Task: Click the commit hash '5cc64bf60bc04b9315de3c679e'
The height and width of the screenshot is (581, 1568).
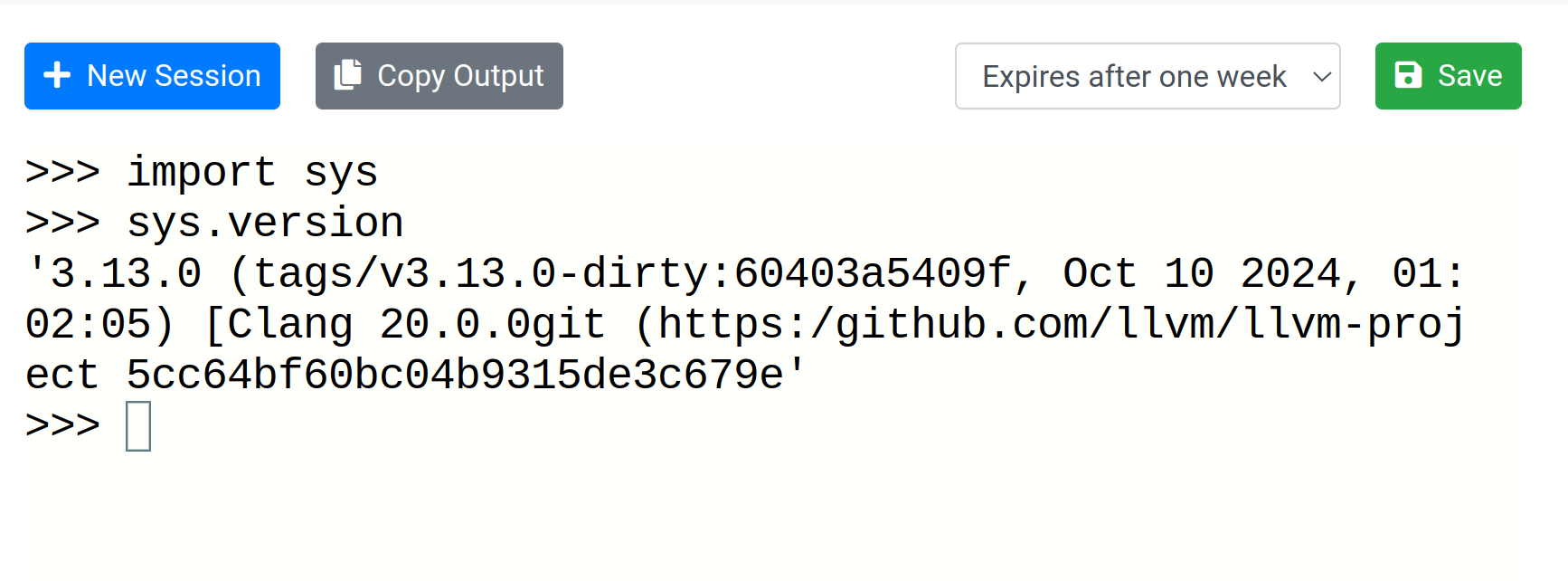Action: coord(455,375)
